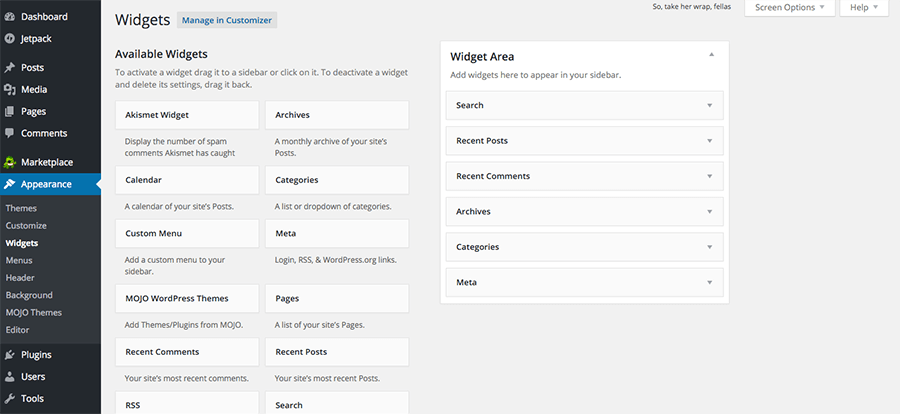Open Header submenu link
900x414 pixels.
click(20, 277)
